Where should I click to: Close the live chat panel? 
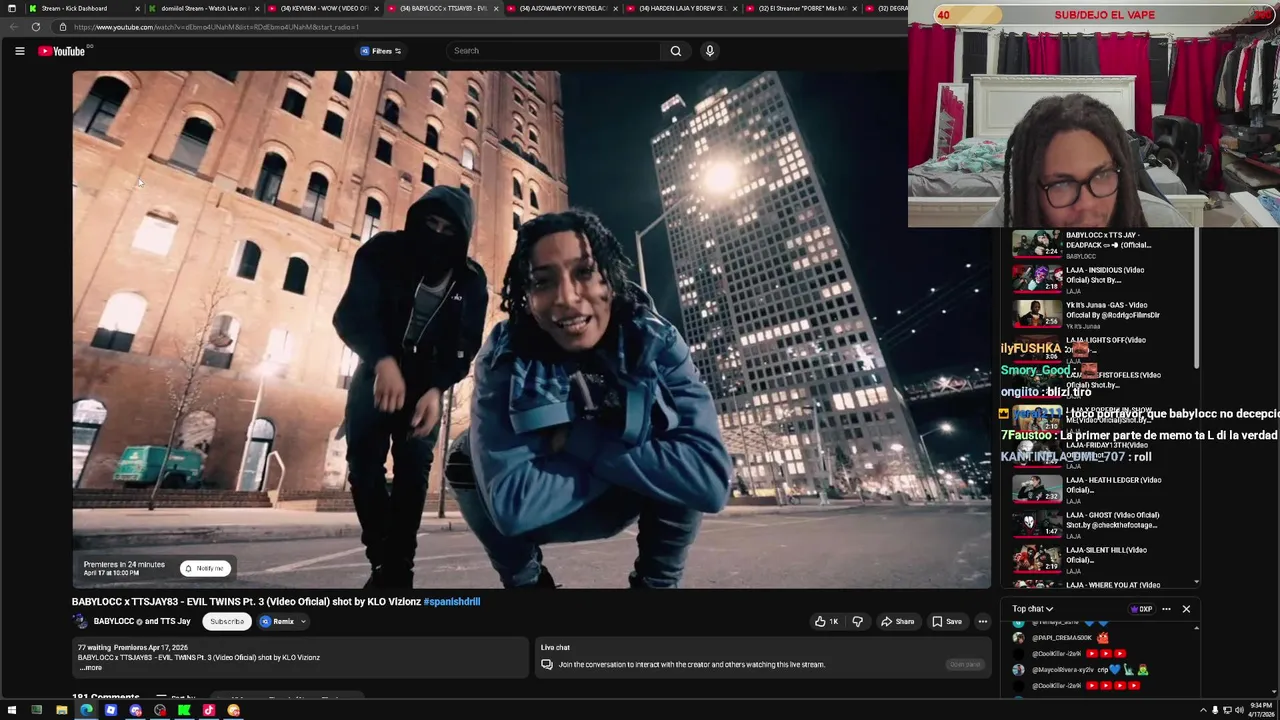click(x=1186, y=609)
